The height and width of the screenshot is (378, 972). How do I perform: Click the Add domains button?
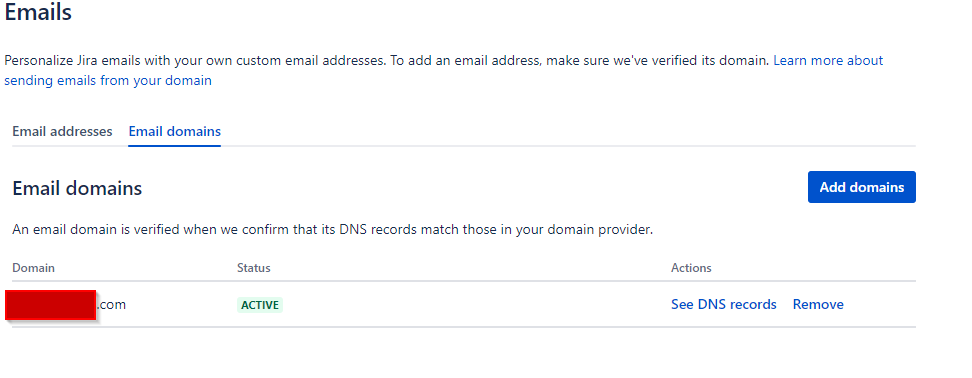[861, 187]
